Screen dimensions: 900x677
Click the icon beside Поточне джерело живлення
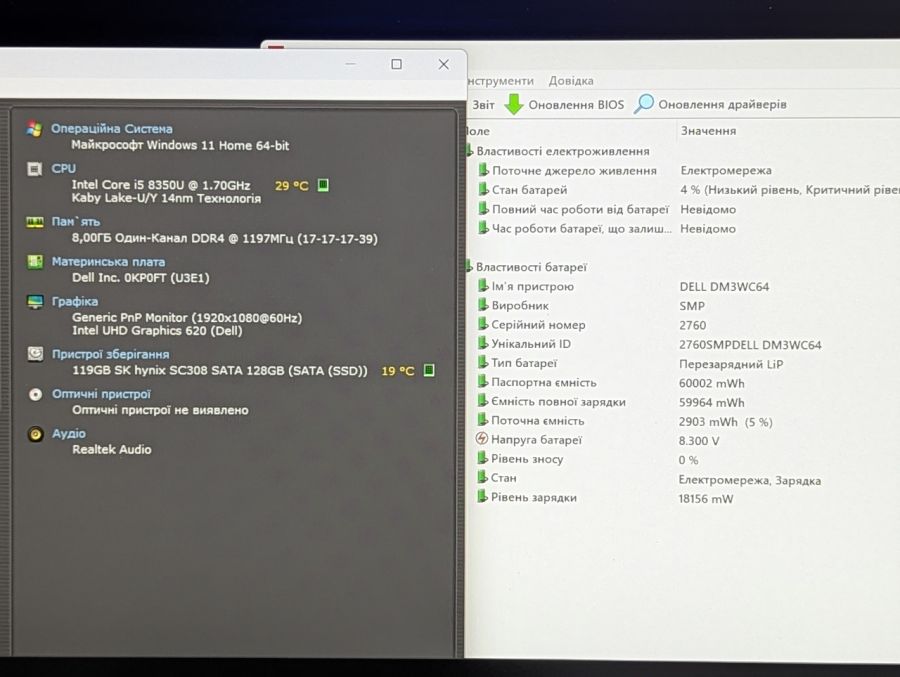tap(483, 170)
